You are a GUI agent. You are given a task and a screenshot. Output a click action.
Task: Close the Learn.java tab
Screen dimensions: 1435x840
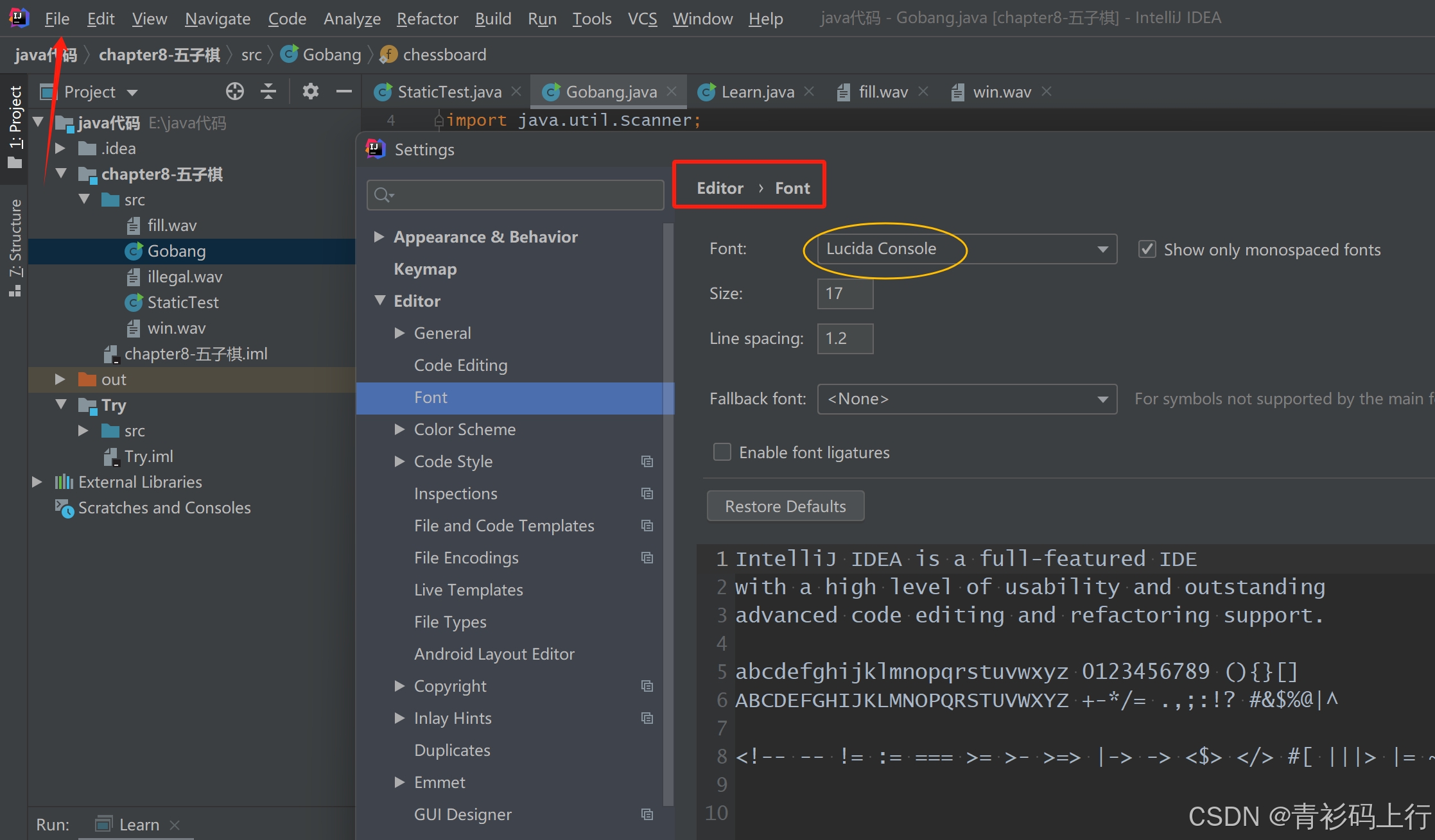[x=809, y=92]
